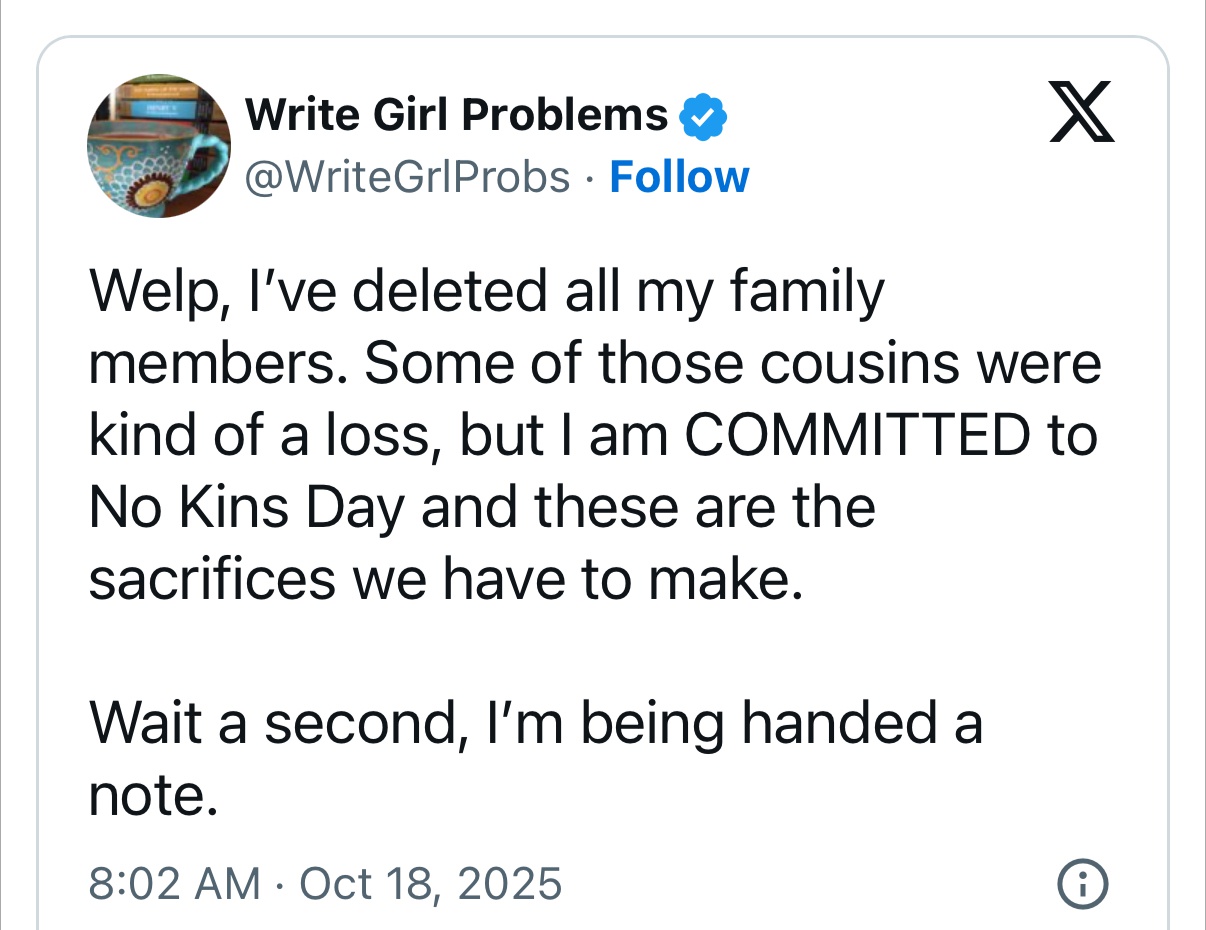Click the blue verified badge

pos(703,119)
